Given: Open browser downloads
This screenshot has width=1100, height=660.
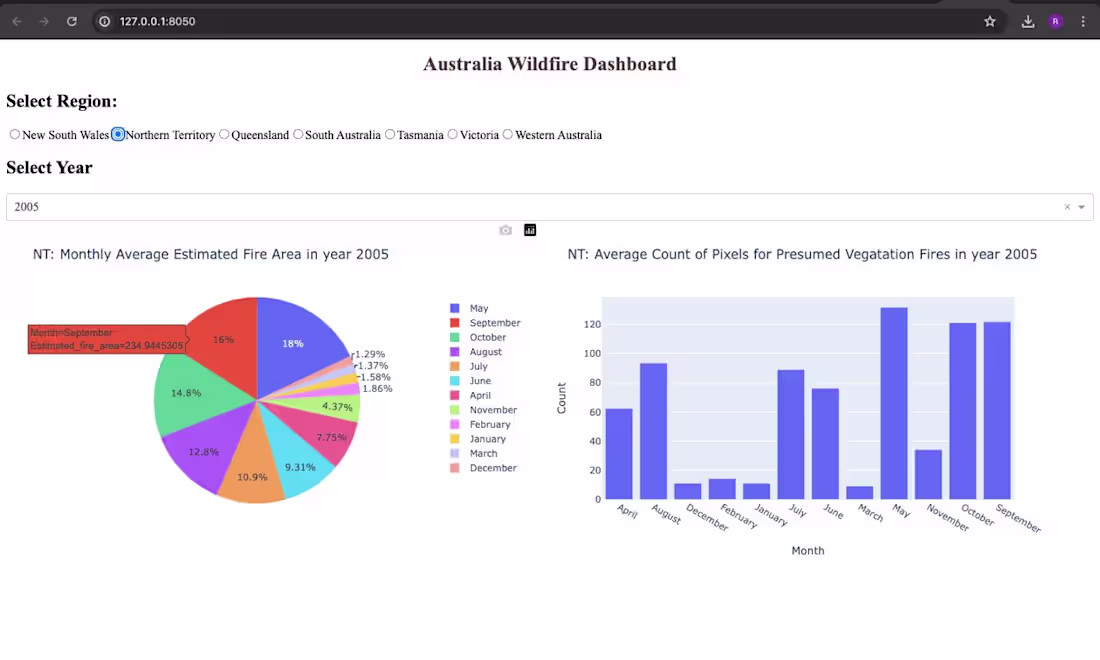Looking at the screenshot, I should 1027,20.
